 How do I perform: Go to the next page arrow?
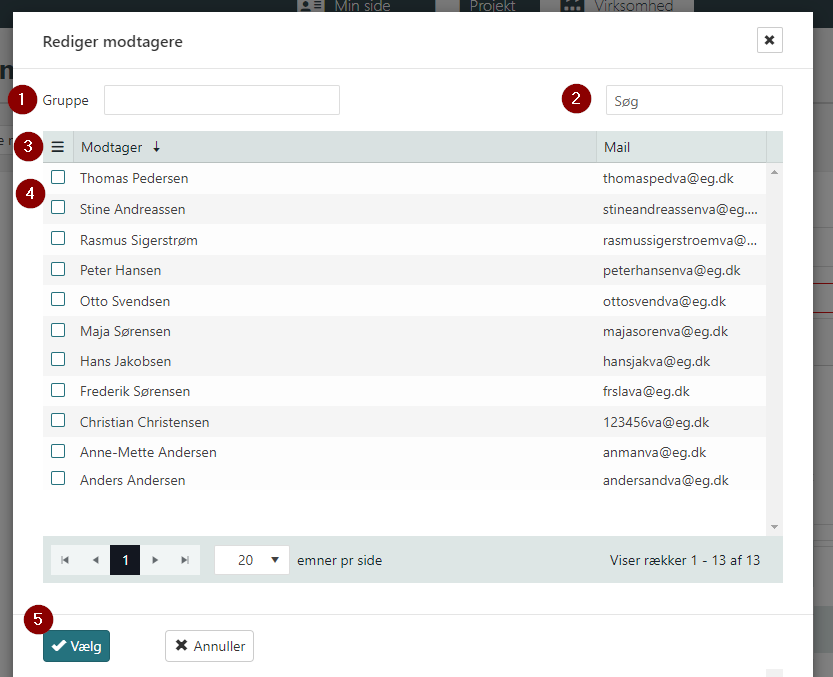point(155,560)
